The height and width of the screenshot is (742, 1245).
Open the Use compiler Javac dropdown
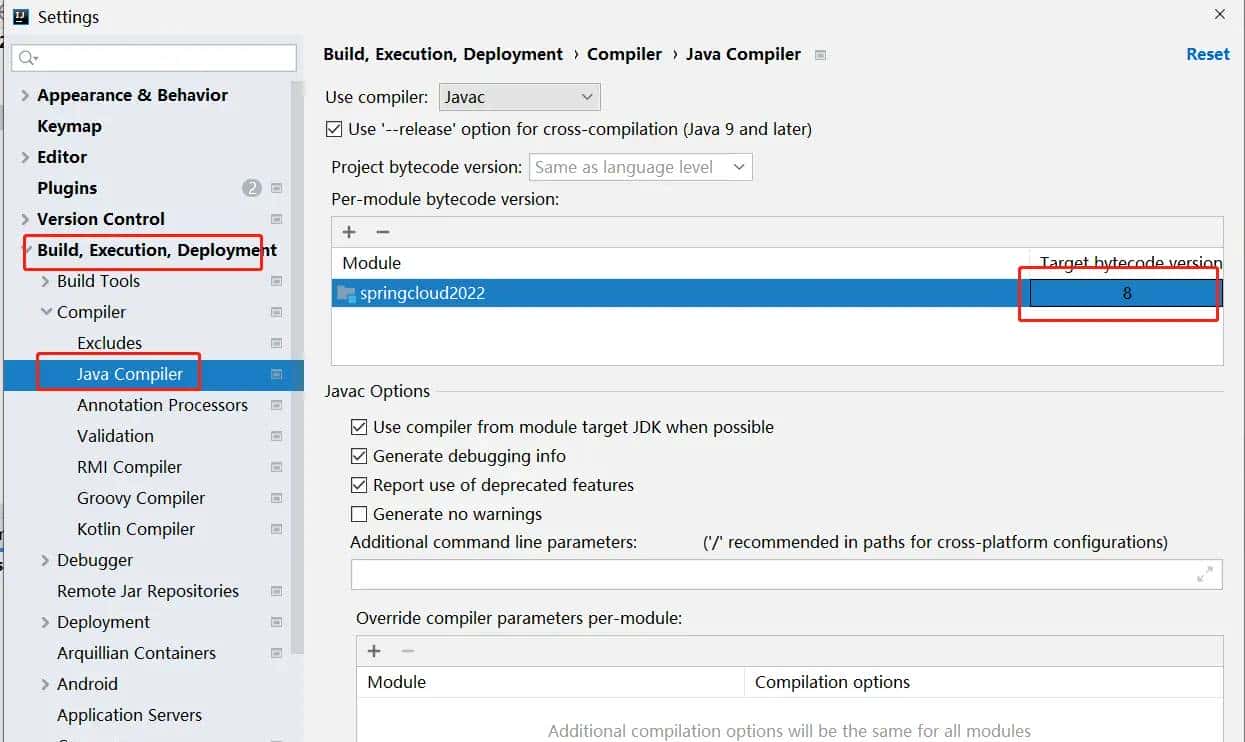[519, 97]
